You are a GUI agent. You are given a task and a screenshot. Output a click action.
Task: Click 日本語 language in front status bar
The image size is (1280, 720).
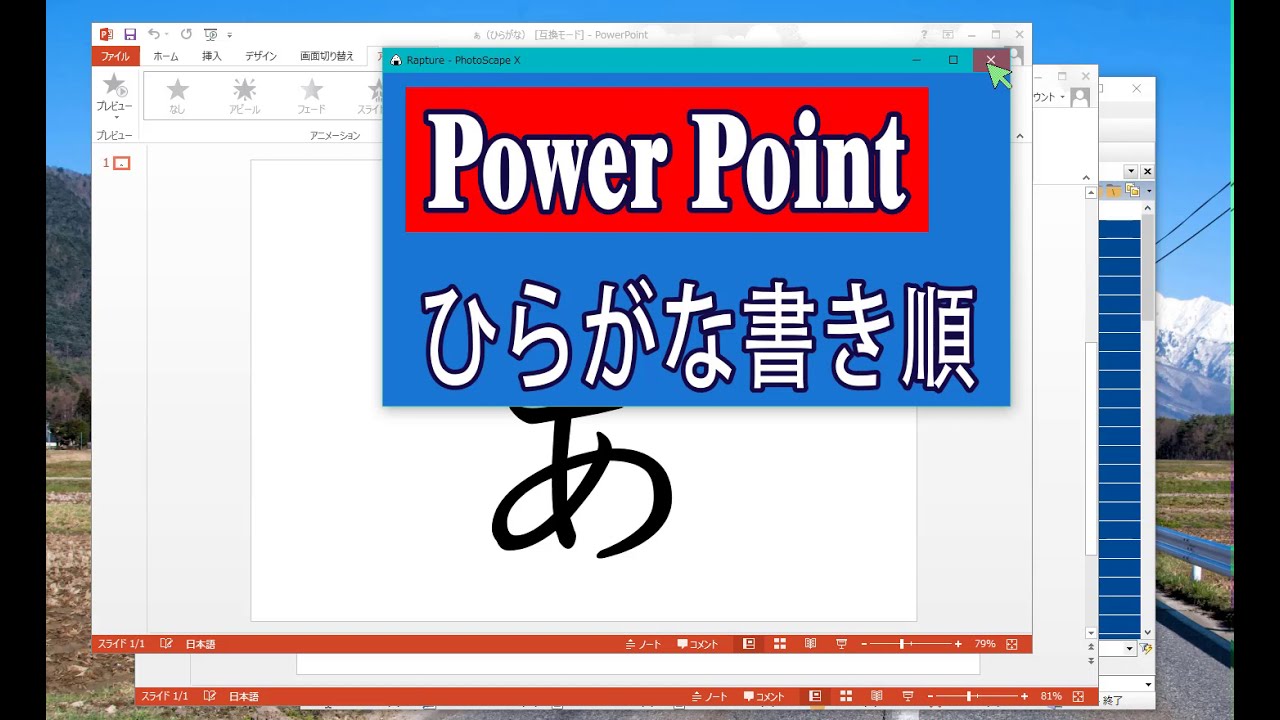pos(200,644)
